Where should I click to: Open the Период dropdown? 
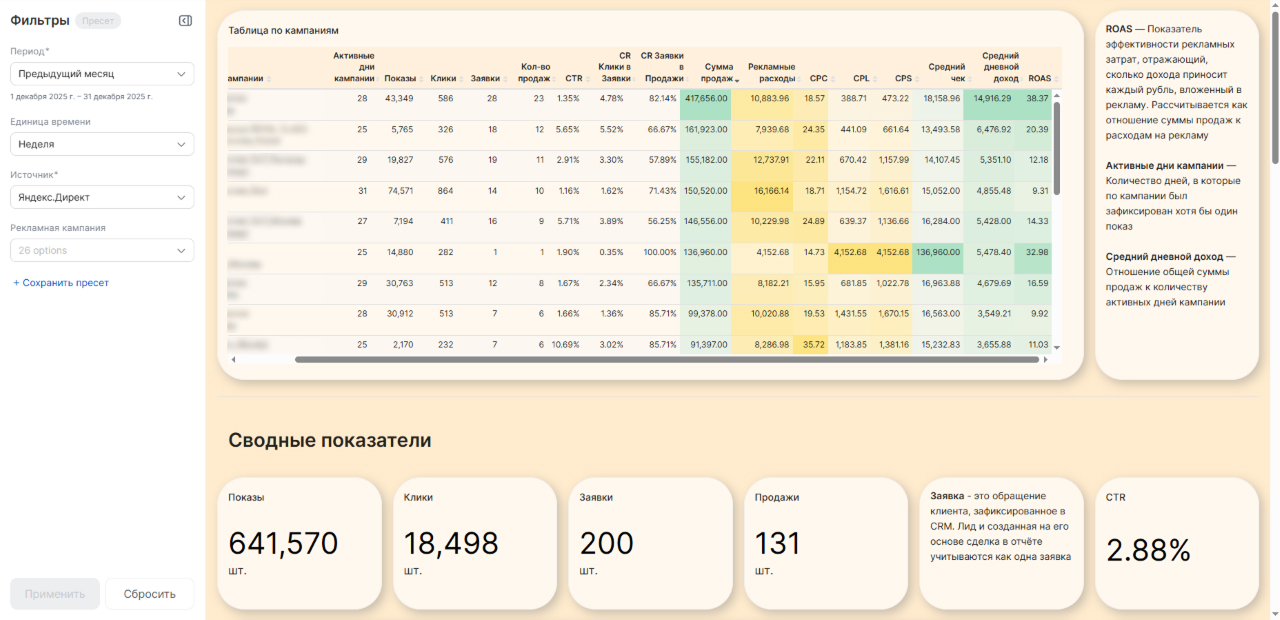click(102, 74)
